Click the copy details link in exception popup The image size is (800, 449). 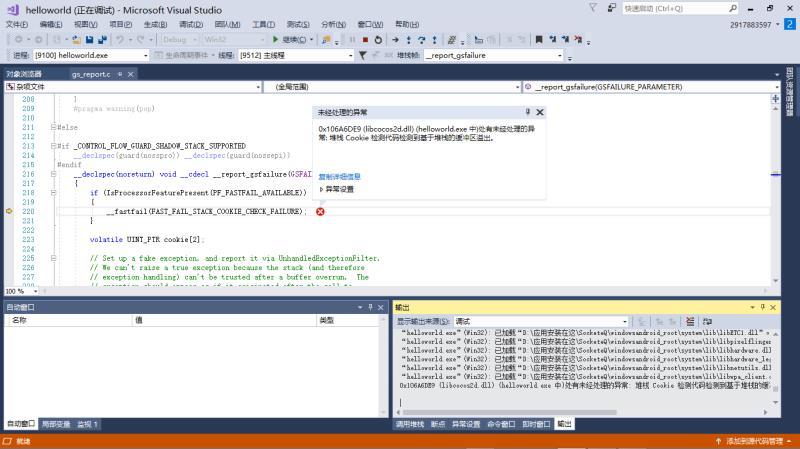[x=339, y=177]
